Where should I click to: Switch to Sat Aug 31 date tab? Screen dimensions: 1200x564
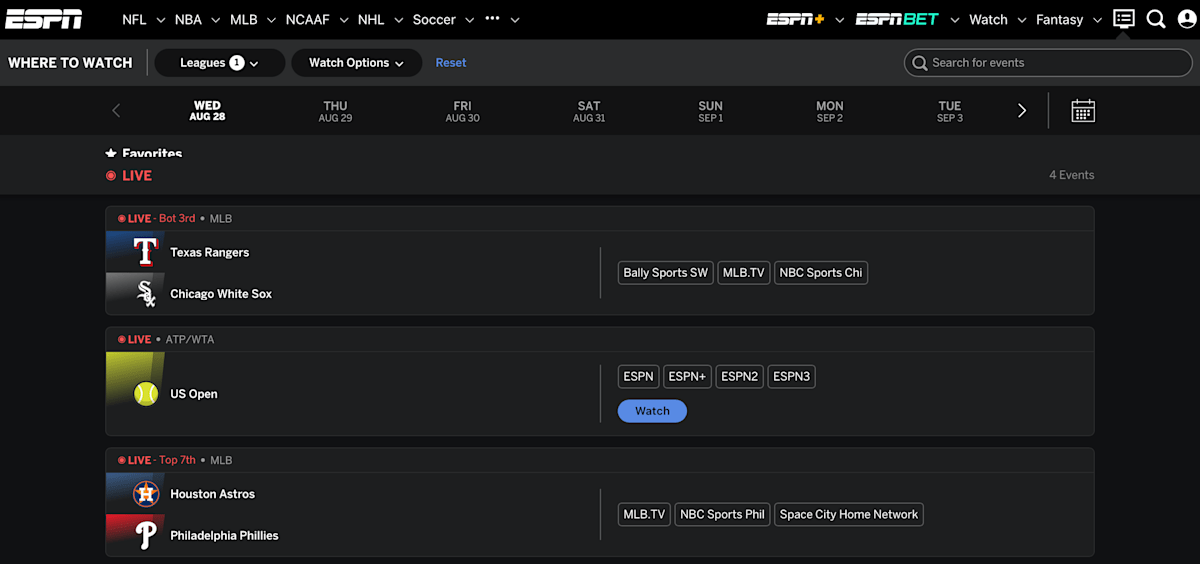pyautogui.click(x=589, y=111)
